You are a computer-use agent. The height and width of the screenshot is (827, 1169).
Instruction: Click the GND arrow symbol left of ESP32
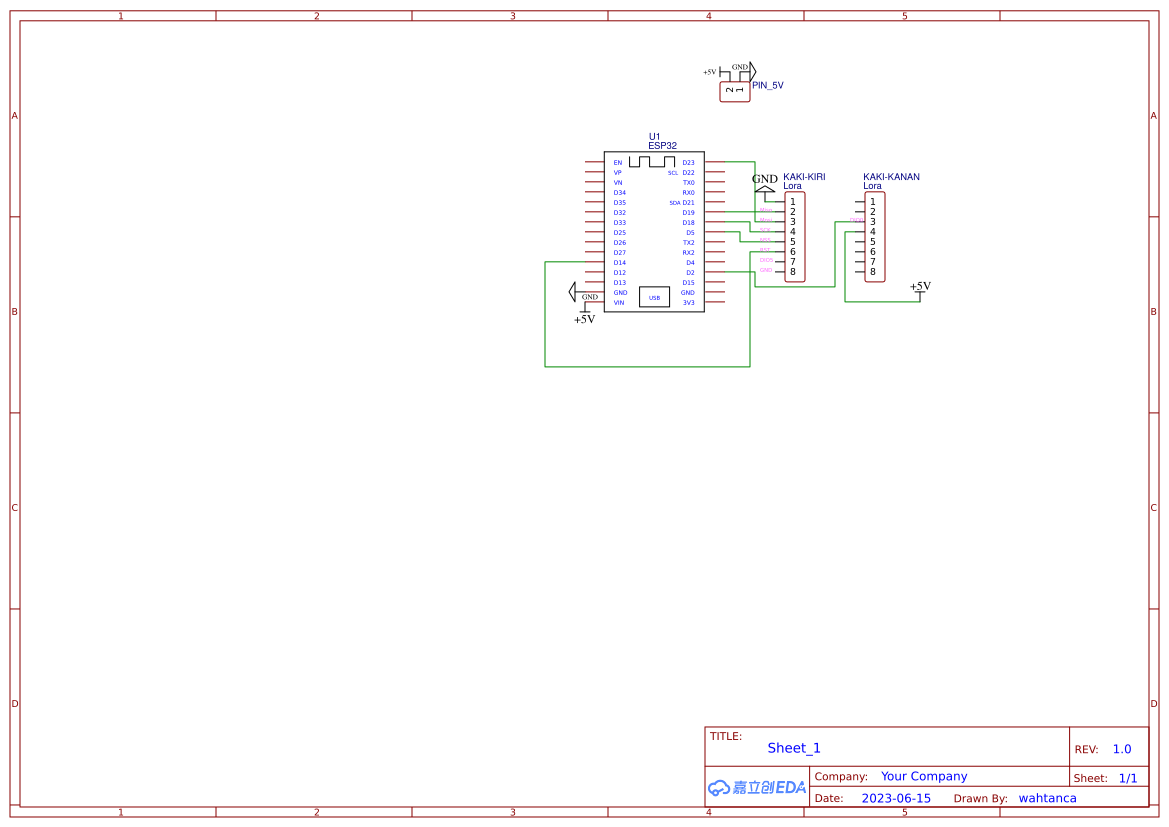click(573, 291)
